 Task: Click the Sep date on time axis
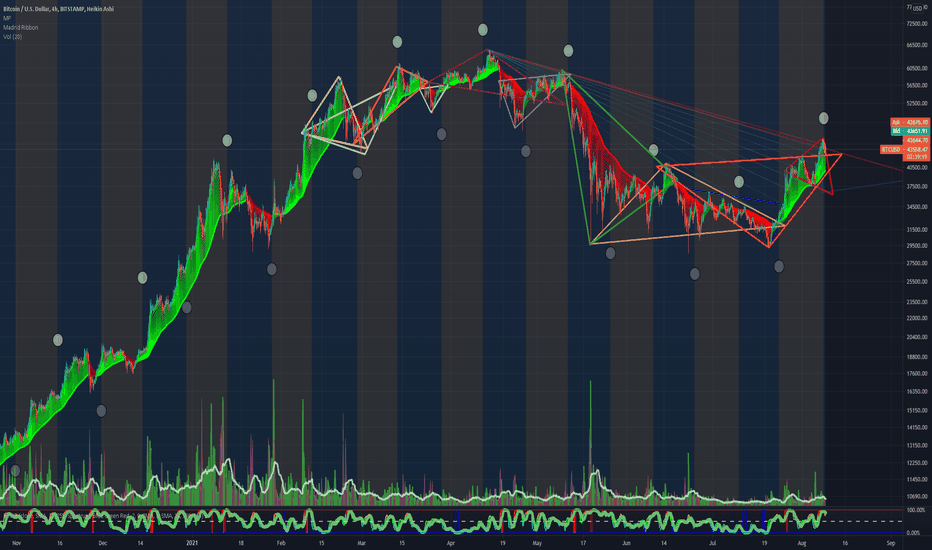coord(890,543)
